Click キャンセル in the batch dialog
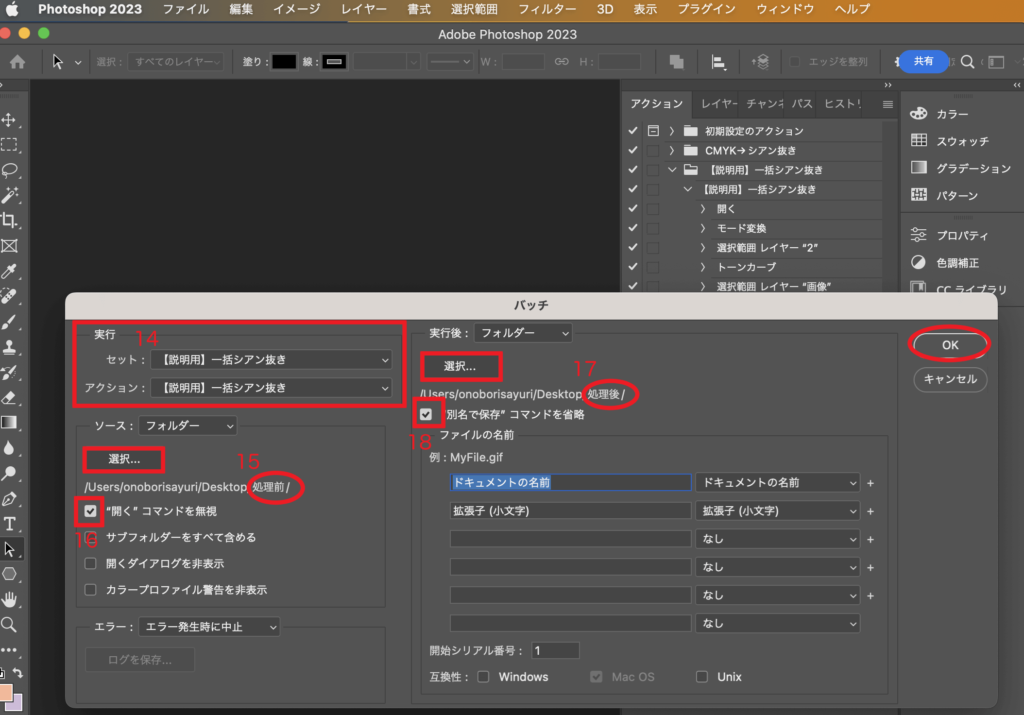 coord(950,379)
